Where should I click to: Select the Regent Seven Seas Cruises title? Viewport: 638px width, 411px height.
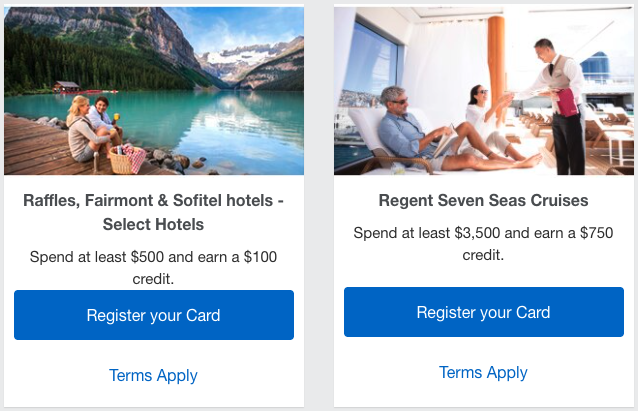point(483,200)
